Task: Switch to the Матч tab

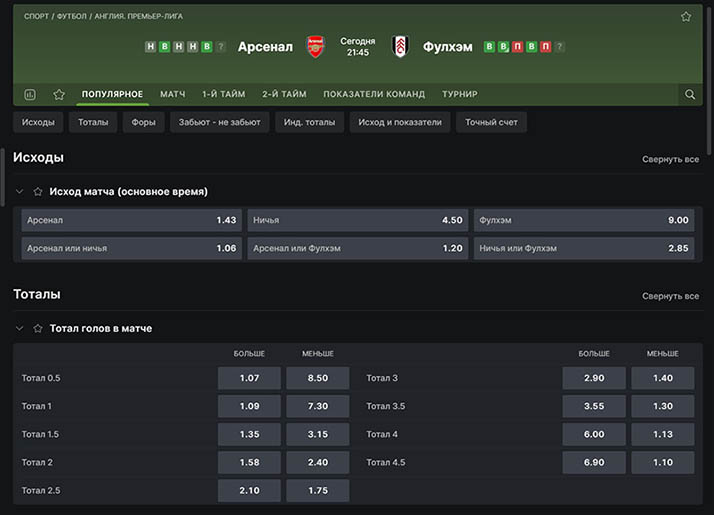Action: (x=173, y=94)
